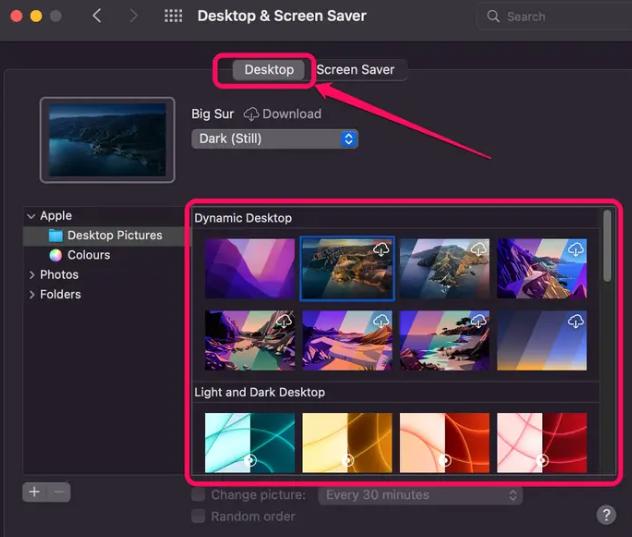This screenshot has height=537, width=632.
Task: Download icon on gradient wallpaper thumbnail
Action: pos(576,321)
